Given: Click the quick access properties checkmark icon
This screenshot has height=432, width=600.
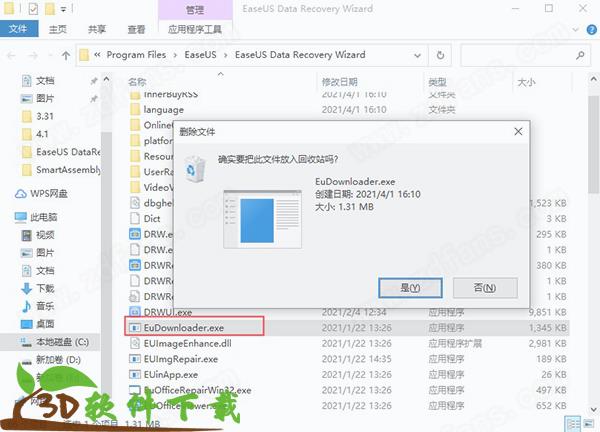Looking at the screenshot, I should pos(33,9).
